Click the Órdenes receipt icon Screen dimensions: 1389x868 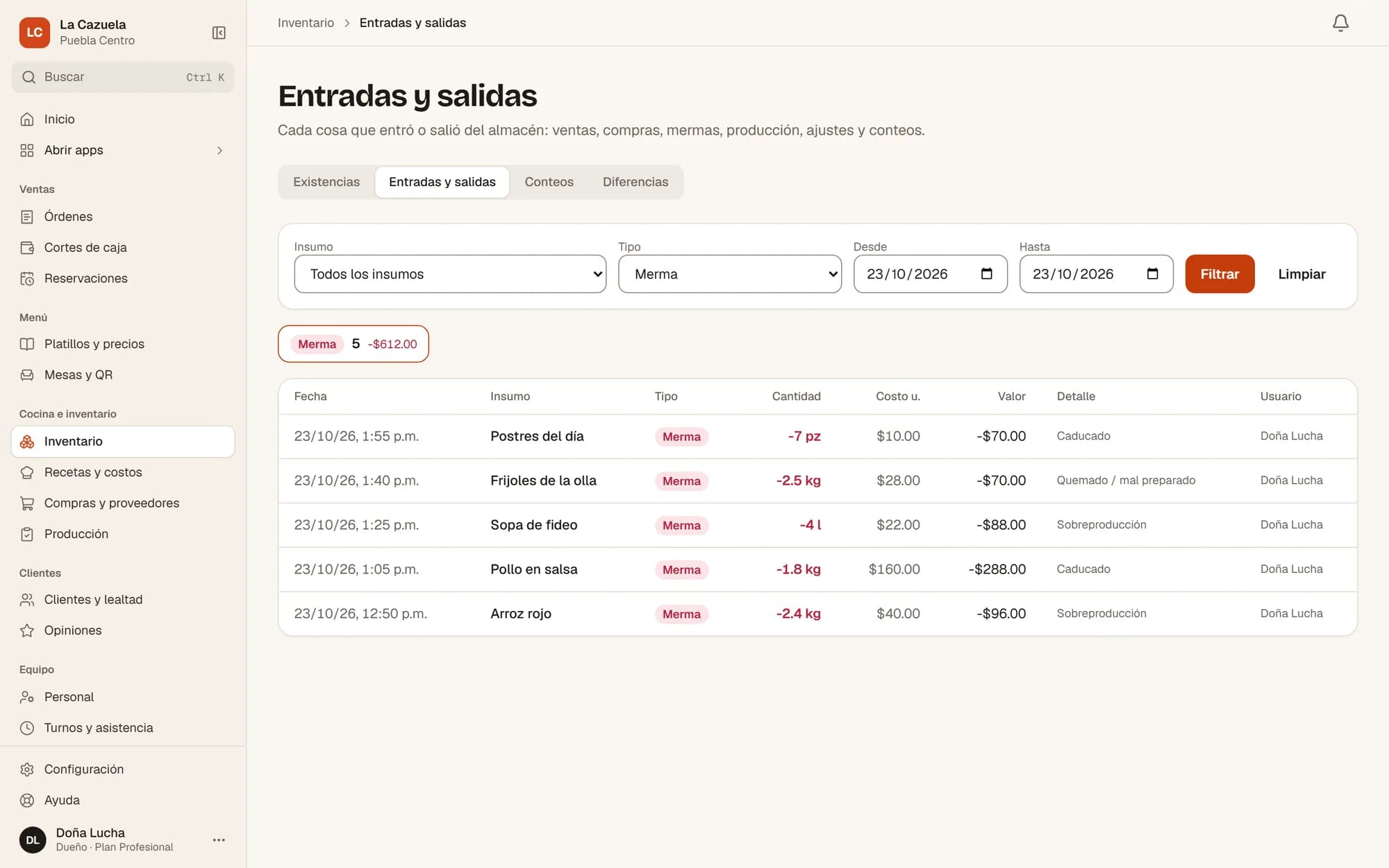pos(27,217)
